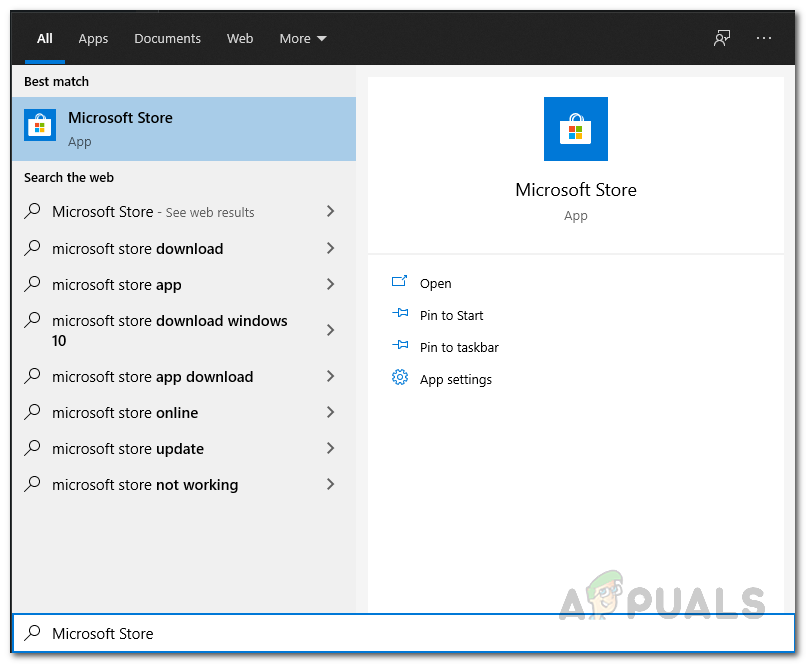The width and height of the screenshot is (806, 664).
Task: Switch to the Apps tab
Action: 93,38
